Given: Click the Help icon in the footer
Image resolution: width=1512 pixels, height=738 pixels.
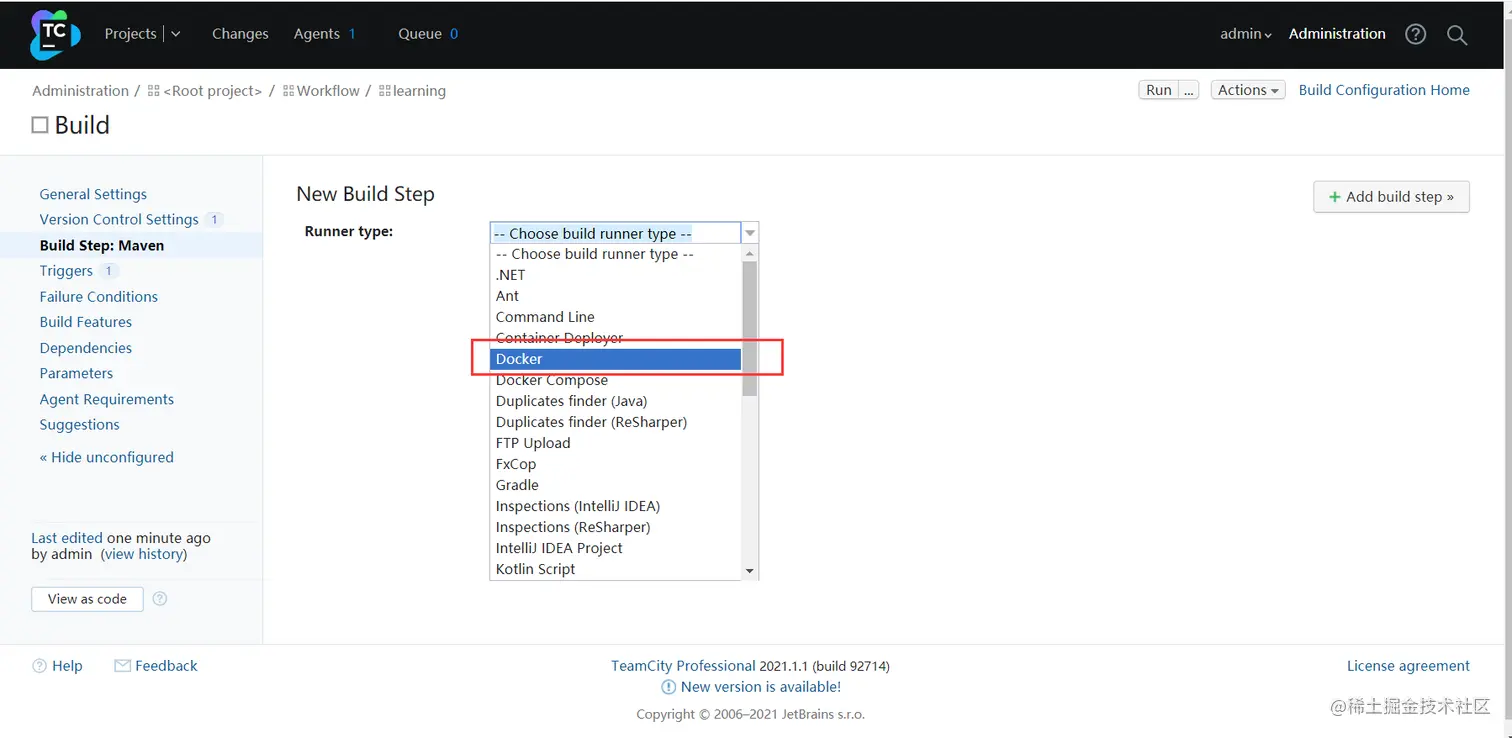Looking at the screenshot, I should click(x=40, y=666).
